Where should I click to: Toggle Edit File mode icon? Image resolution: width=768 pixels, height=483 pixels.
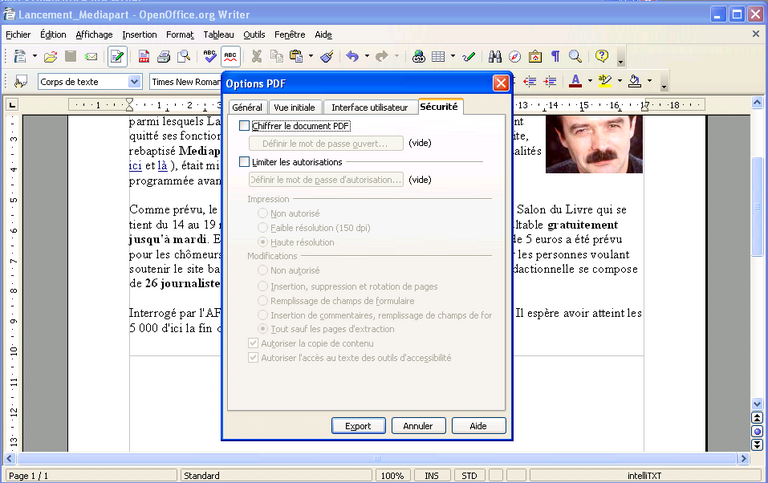tap(118, 57)
